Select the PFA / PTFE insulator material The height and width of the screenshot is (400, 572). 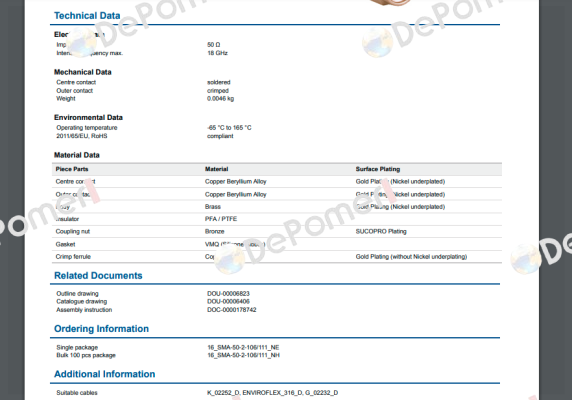tap(221, 219)
